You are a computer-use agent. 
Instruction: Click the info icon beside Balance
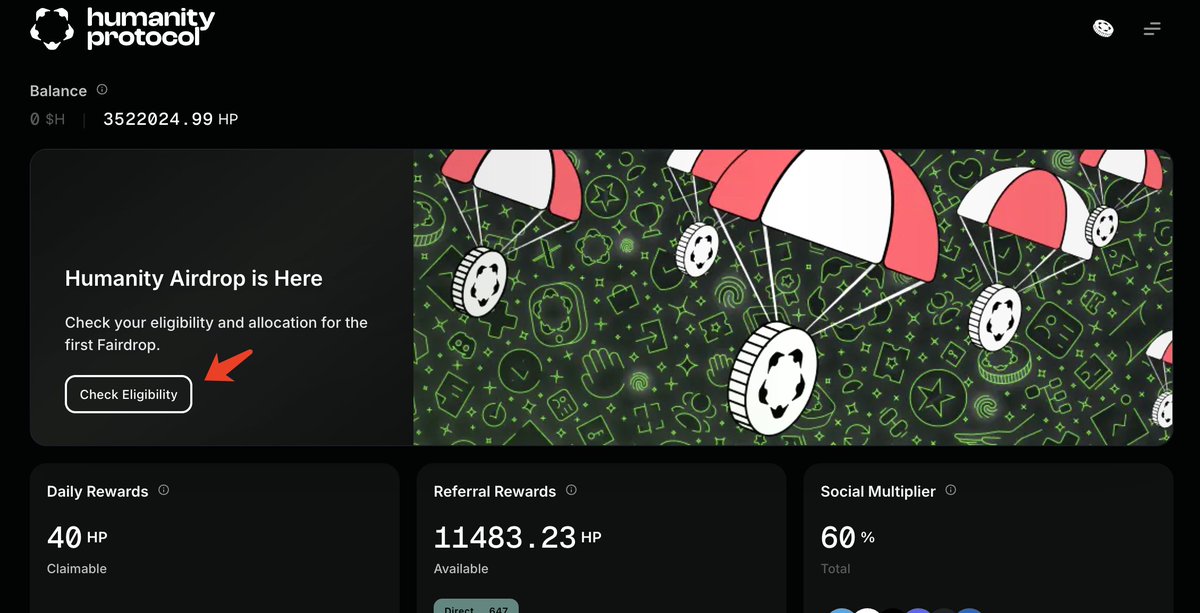click(x=102, y=90)
